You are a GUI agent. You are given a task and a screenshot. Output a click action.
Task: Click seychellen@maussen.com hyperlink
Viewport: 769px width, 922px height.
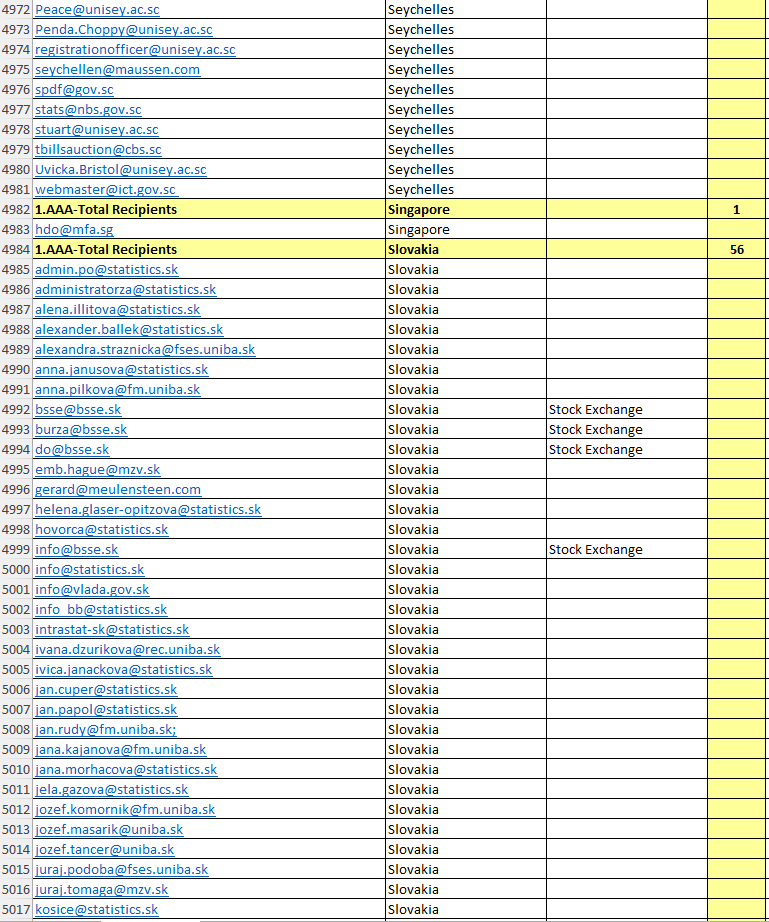[118, 69]
